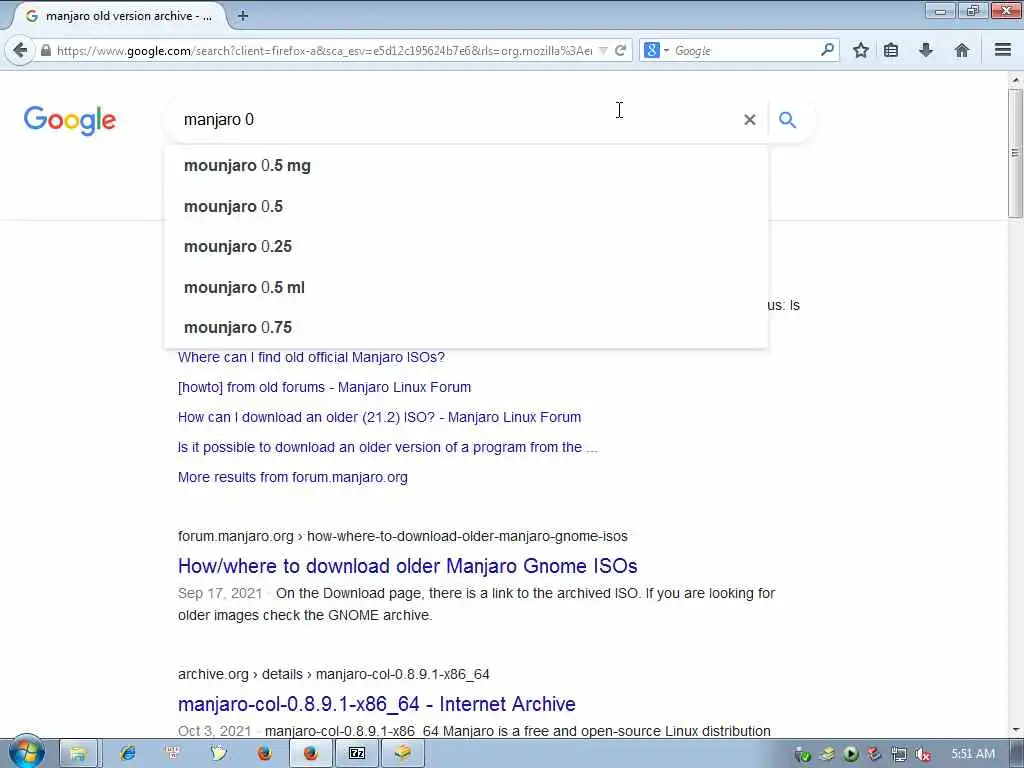Click the magnifier in the toolbar search box
This screenshot has height=768, width=1024.
(x=827, y=50)
